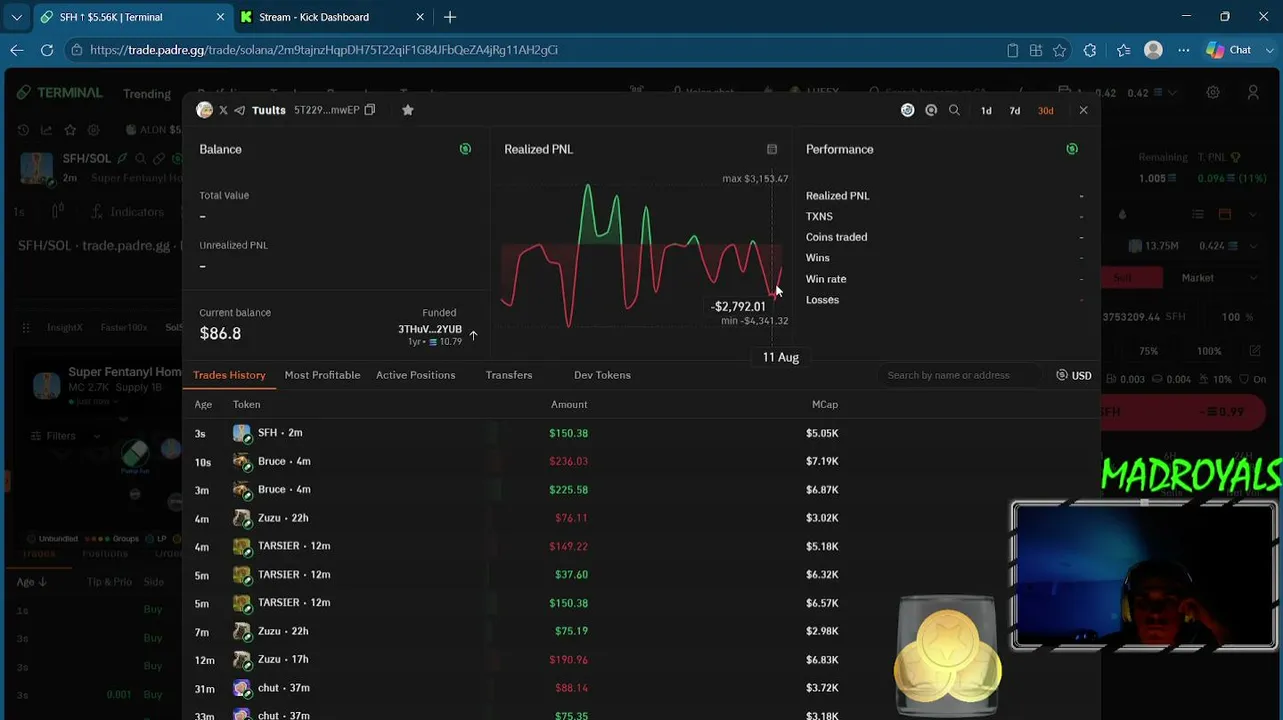This screenshot has height=720, width=1283.
Task: Open Terminal settings gear icon
Action: (1213, 92)
